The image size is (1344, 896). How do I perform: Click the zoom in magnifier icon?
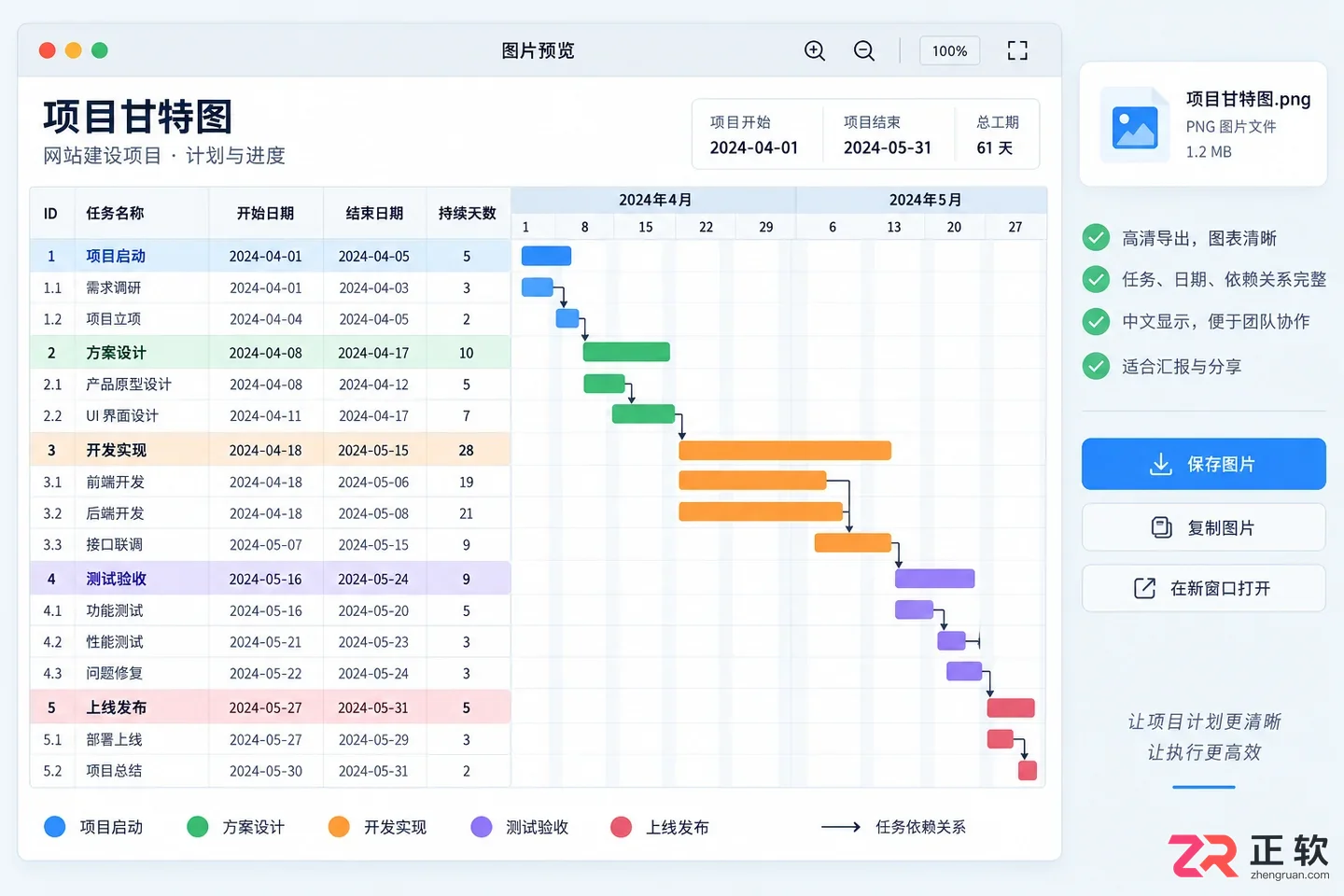point(815,50)
